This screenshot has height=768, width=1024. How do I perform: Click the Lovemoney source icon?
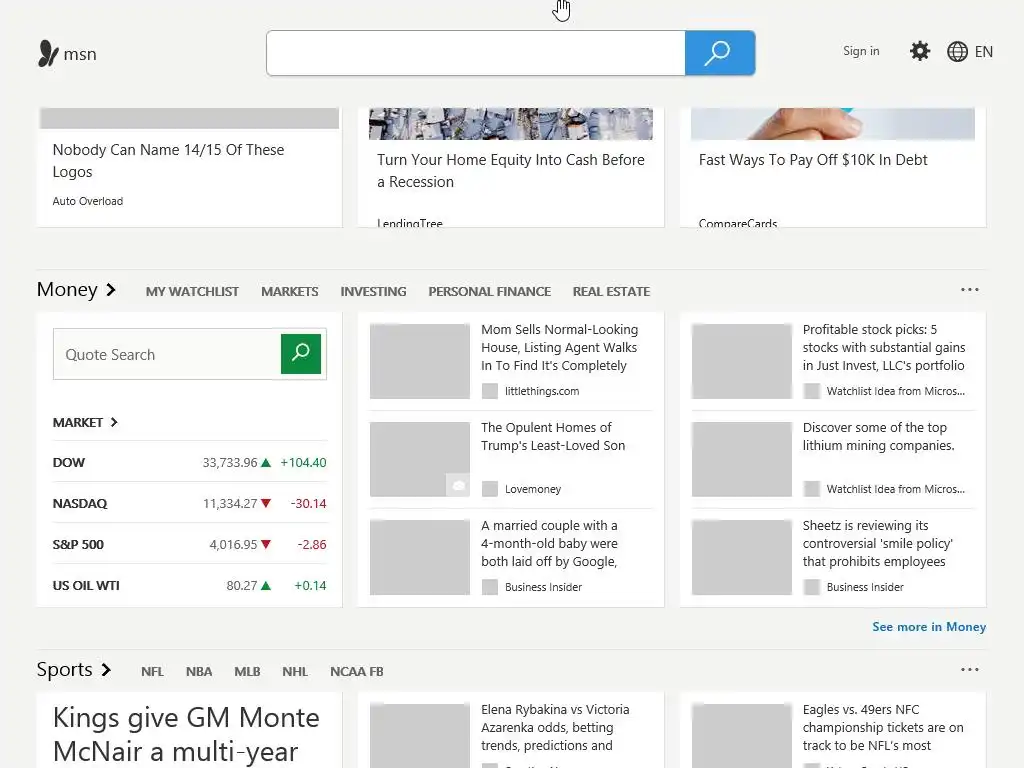[x=489, y=489]
